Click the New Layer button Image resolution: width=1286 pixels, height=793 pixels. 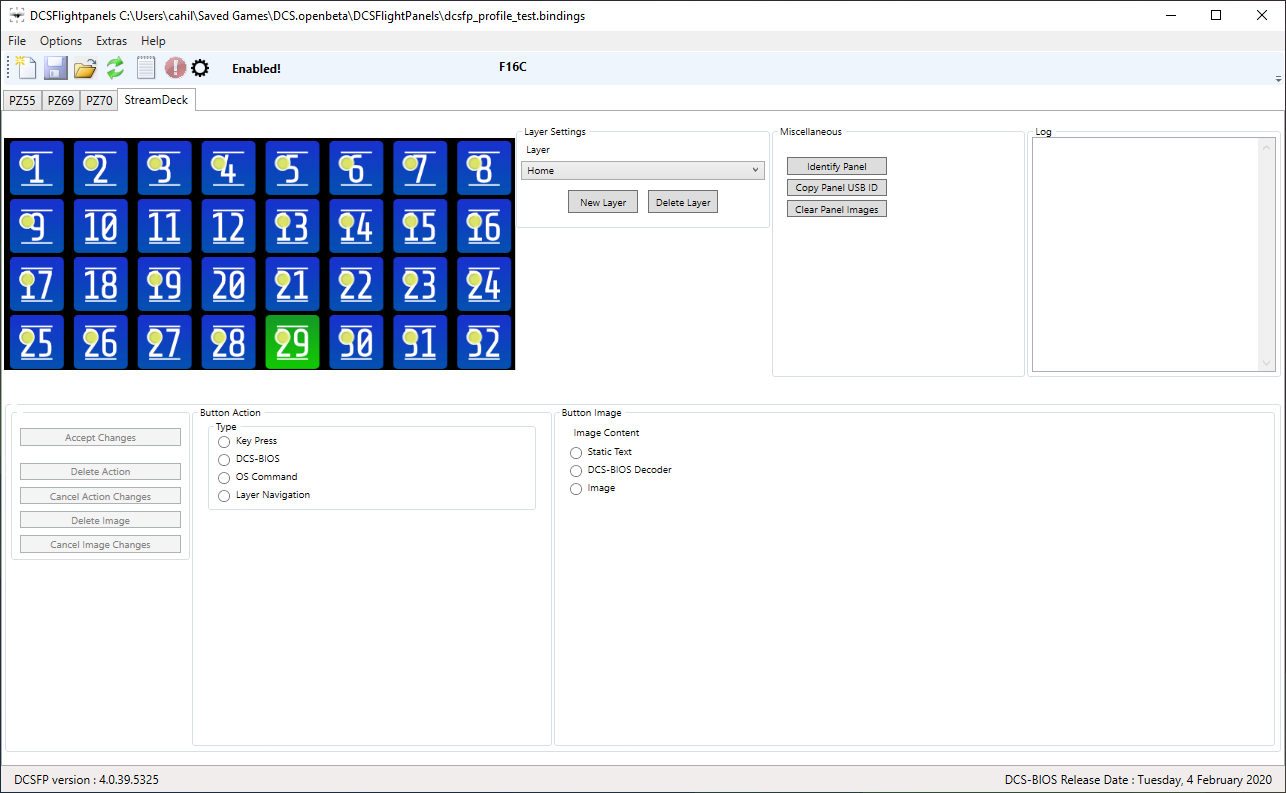tap(602, 201)
